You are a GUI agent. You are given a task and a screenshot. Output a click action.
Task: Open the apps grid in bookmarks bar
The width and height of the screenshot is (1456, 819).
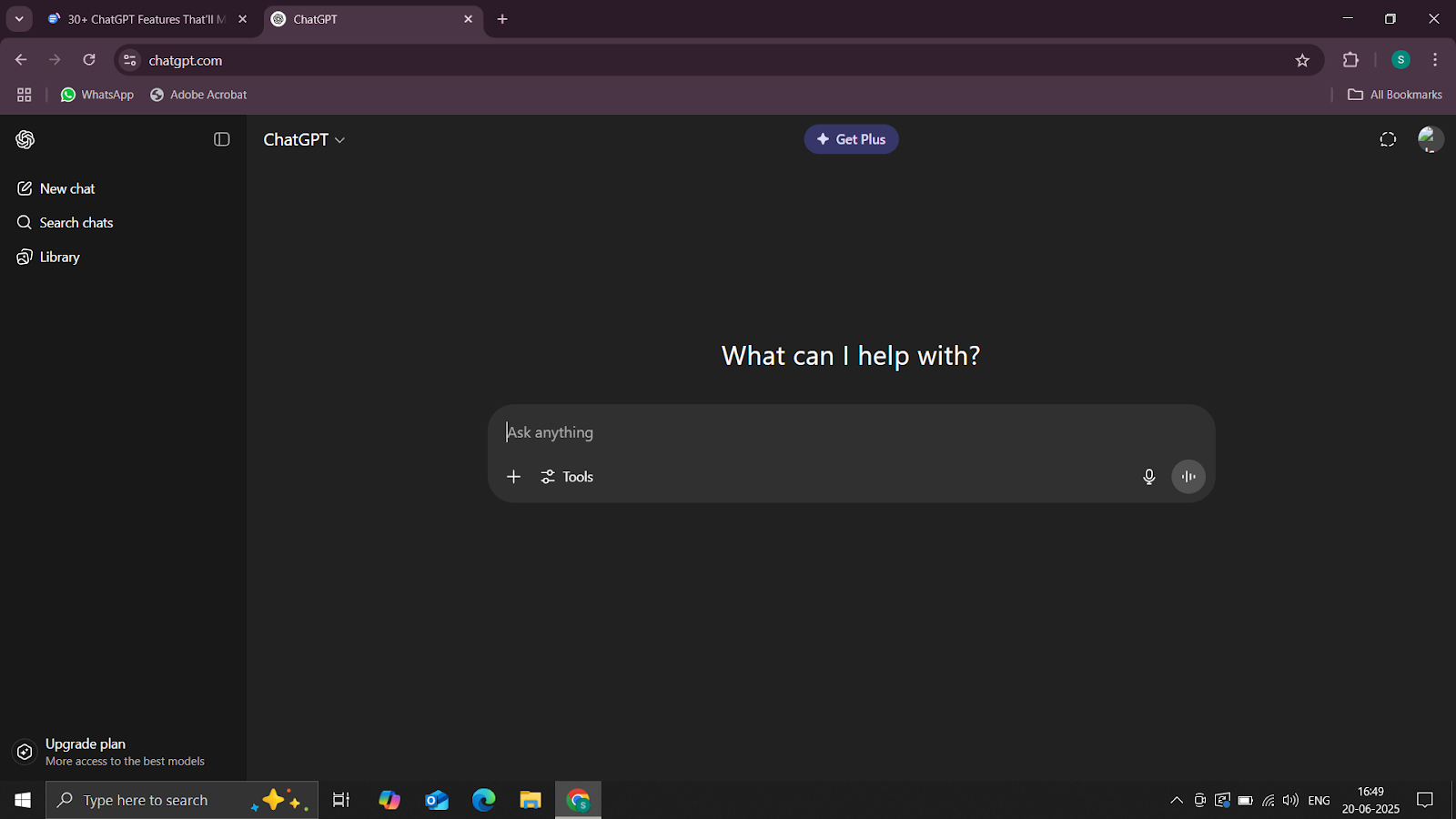(25, 95)
